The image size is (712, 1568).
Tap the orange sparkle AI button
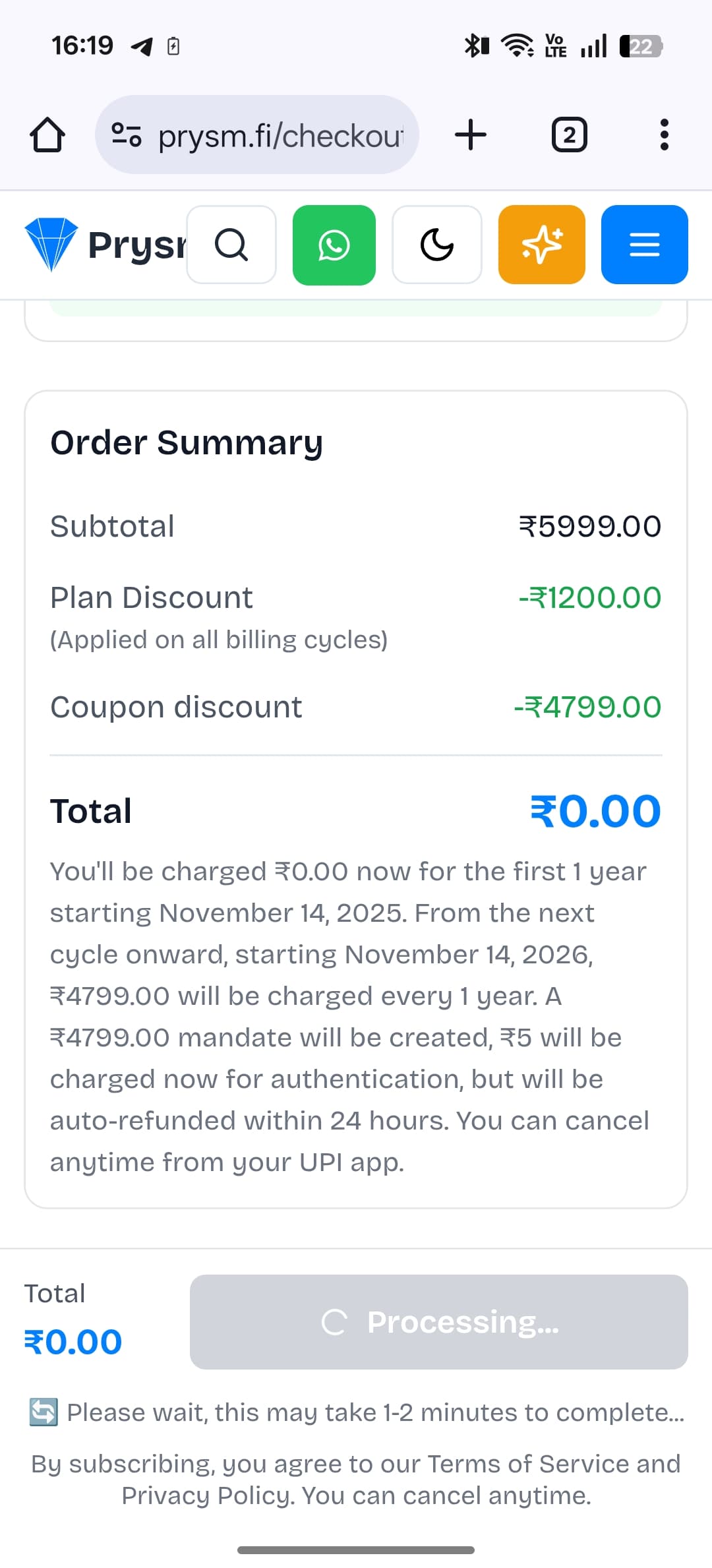tap(542, 245)
